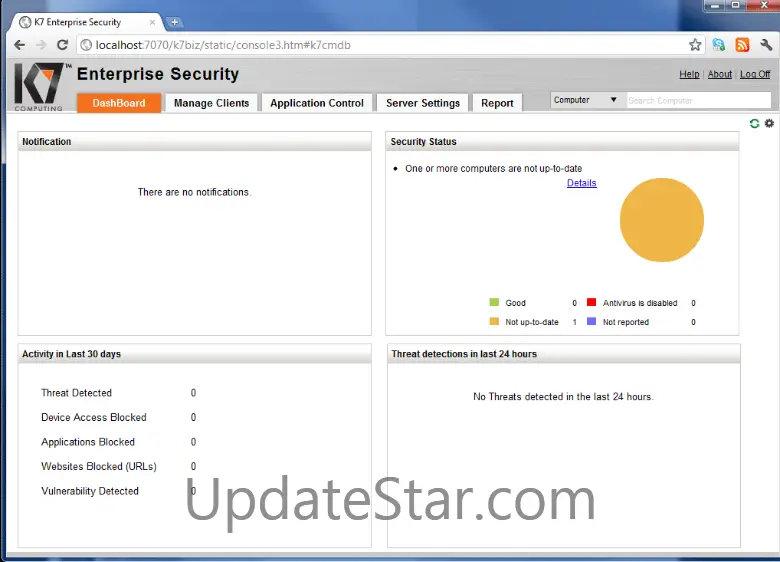The height and width of the screenshot is (562, 780).
Task: Click the yellow Not up-to-date legend swatch
Action: [x=494, y=321]
